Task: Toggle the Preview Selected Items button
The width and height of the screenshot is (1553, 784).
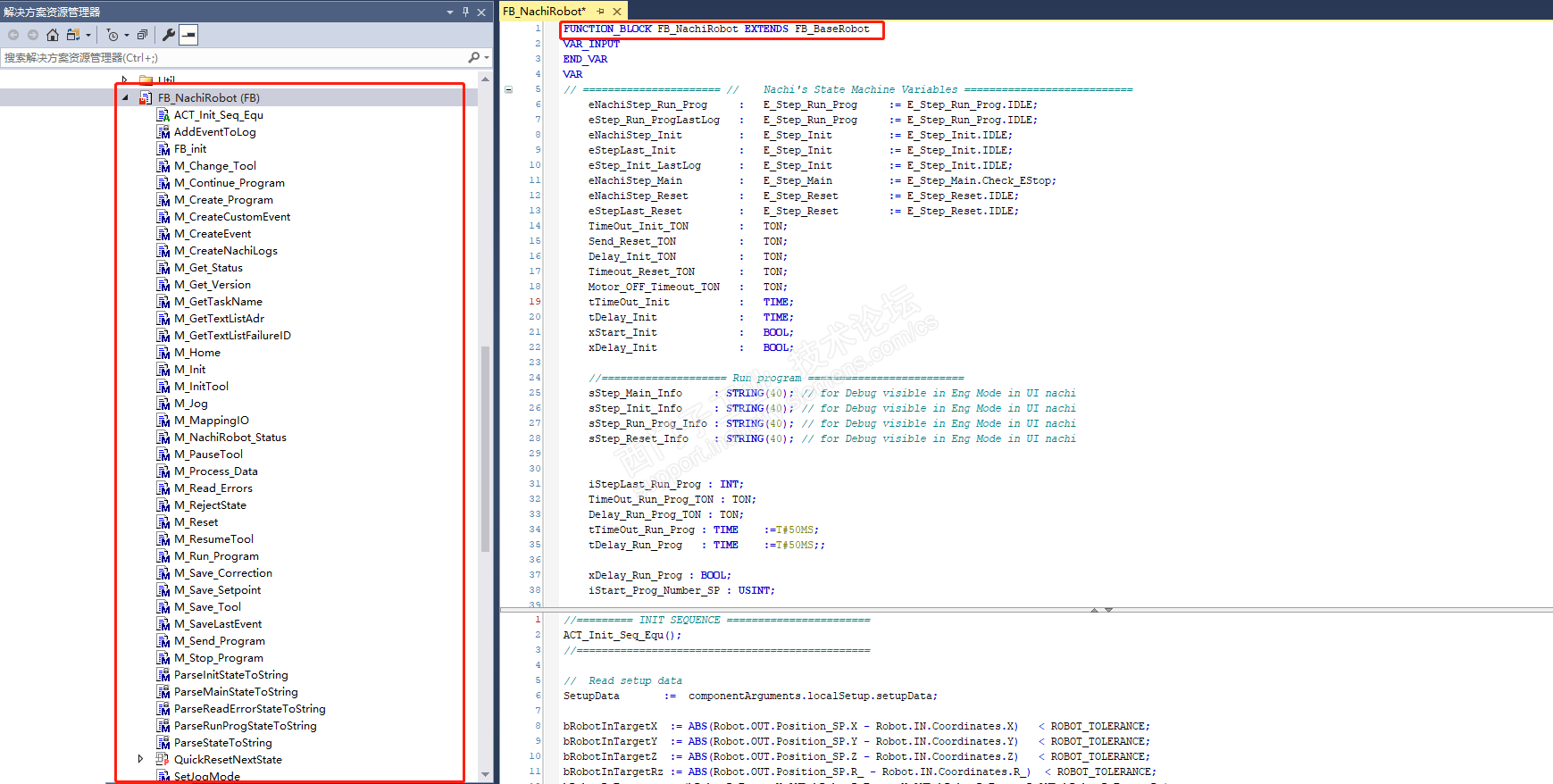Action: (x=188, y=35)
